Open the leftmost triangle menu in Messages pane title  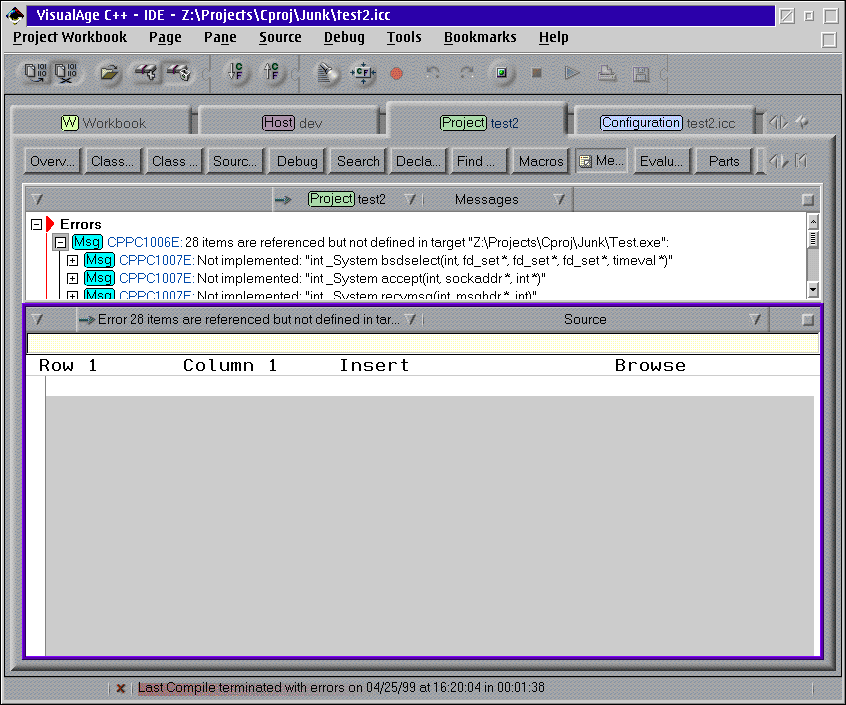click(x=37, y=200)
